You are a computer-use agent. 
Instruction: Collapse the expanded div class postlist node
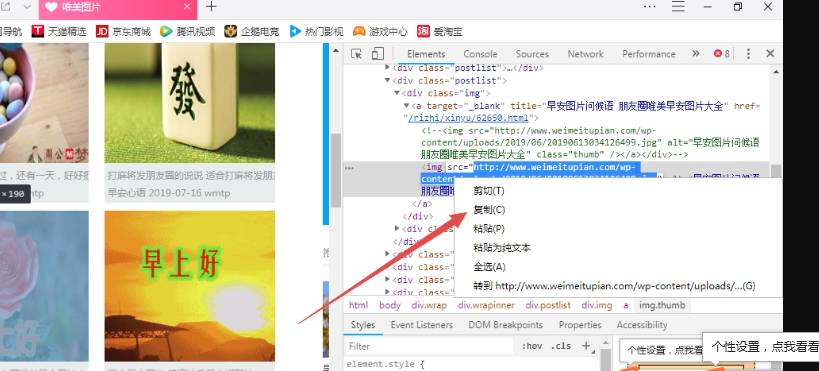387,80
